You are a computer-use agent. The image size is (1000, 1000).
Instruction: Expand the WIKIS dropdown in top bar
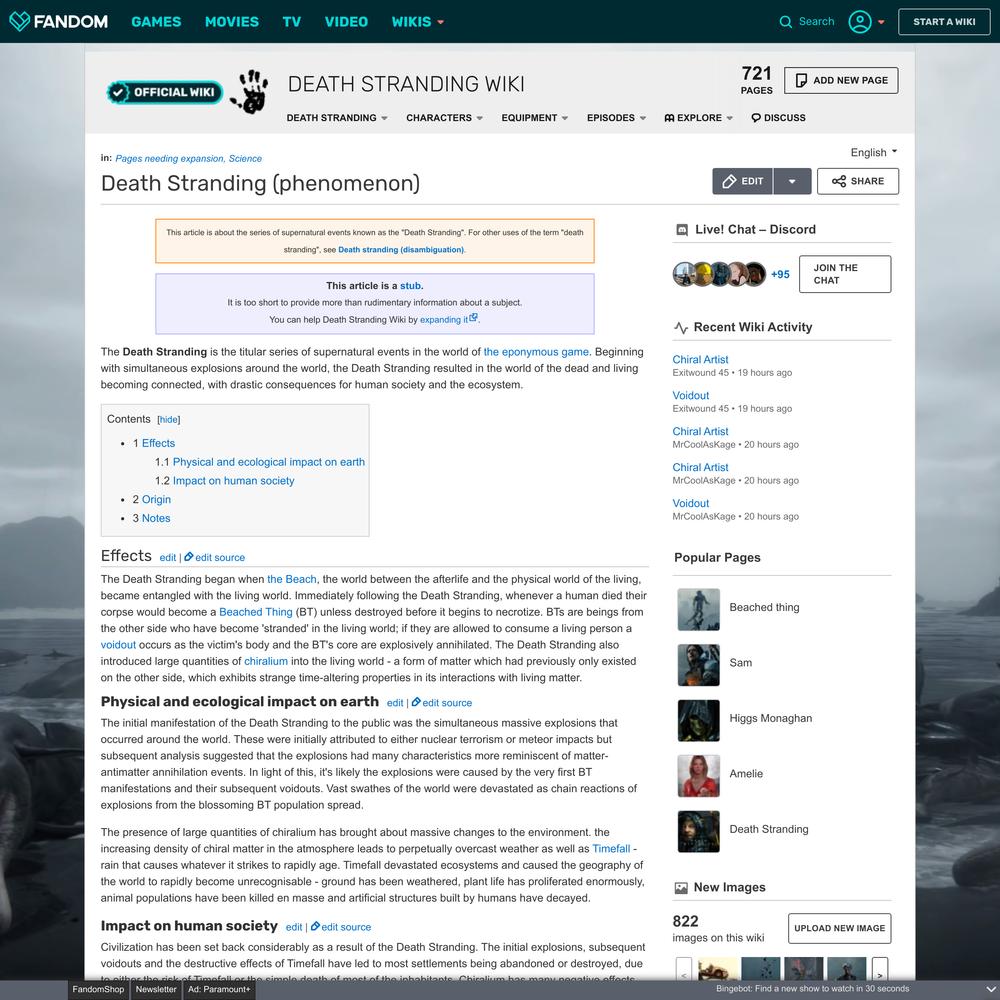tap(417, 22)
